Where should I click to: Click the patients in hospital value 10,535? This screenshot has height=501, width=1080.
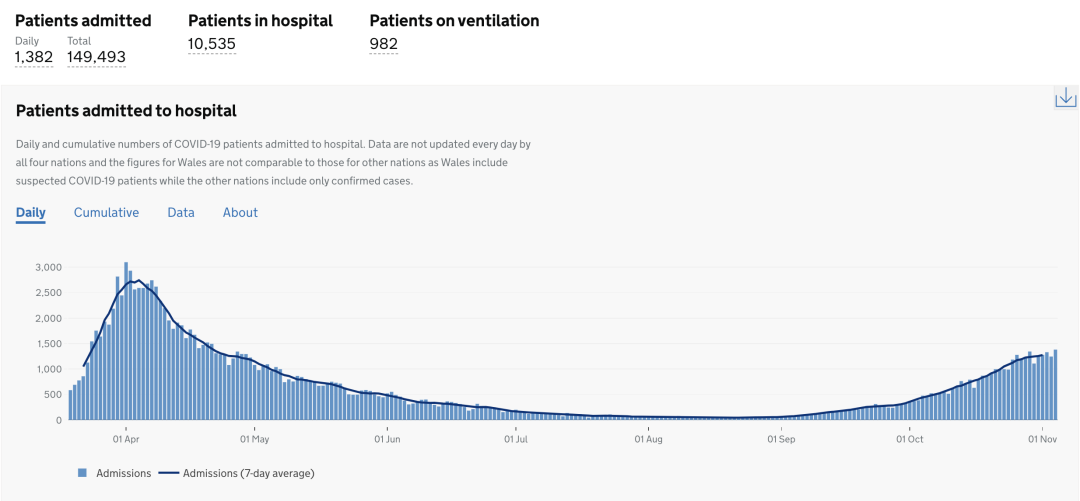point(212,43)
